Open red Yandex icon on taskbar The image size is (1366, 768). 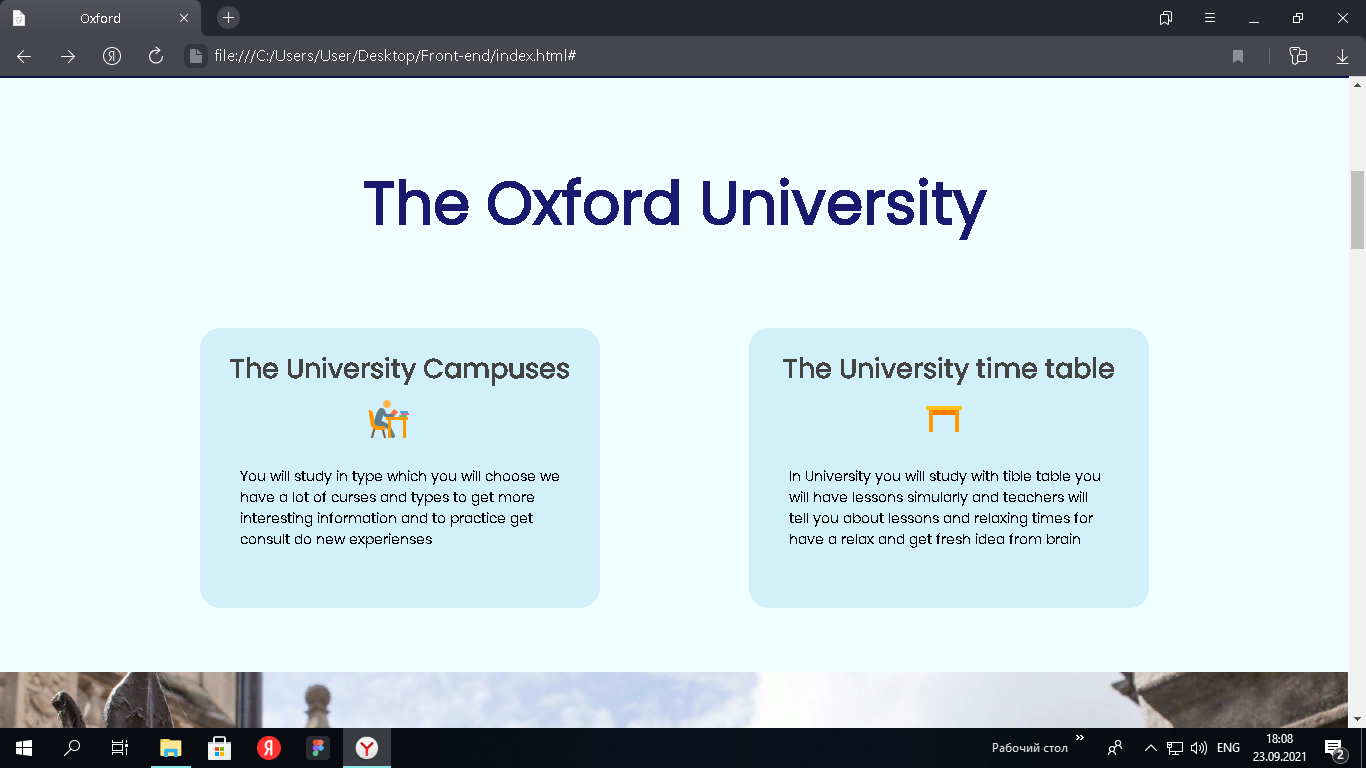click(x=268, y=748)
